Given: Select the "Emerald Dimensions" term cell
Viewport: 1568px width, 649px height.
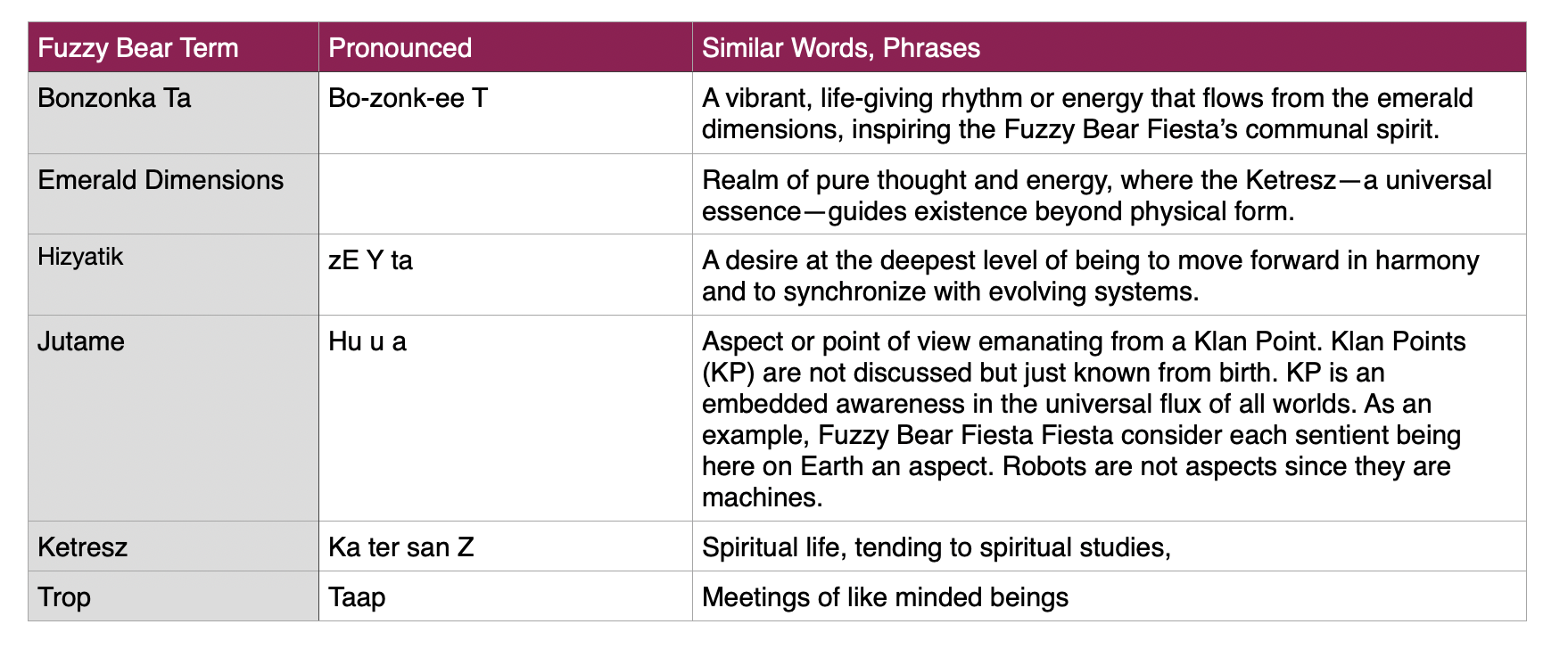Looking at the screenshot, I should click(x=161, y=180).
